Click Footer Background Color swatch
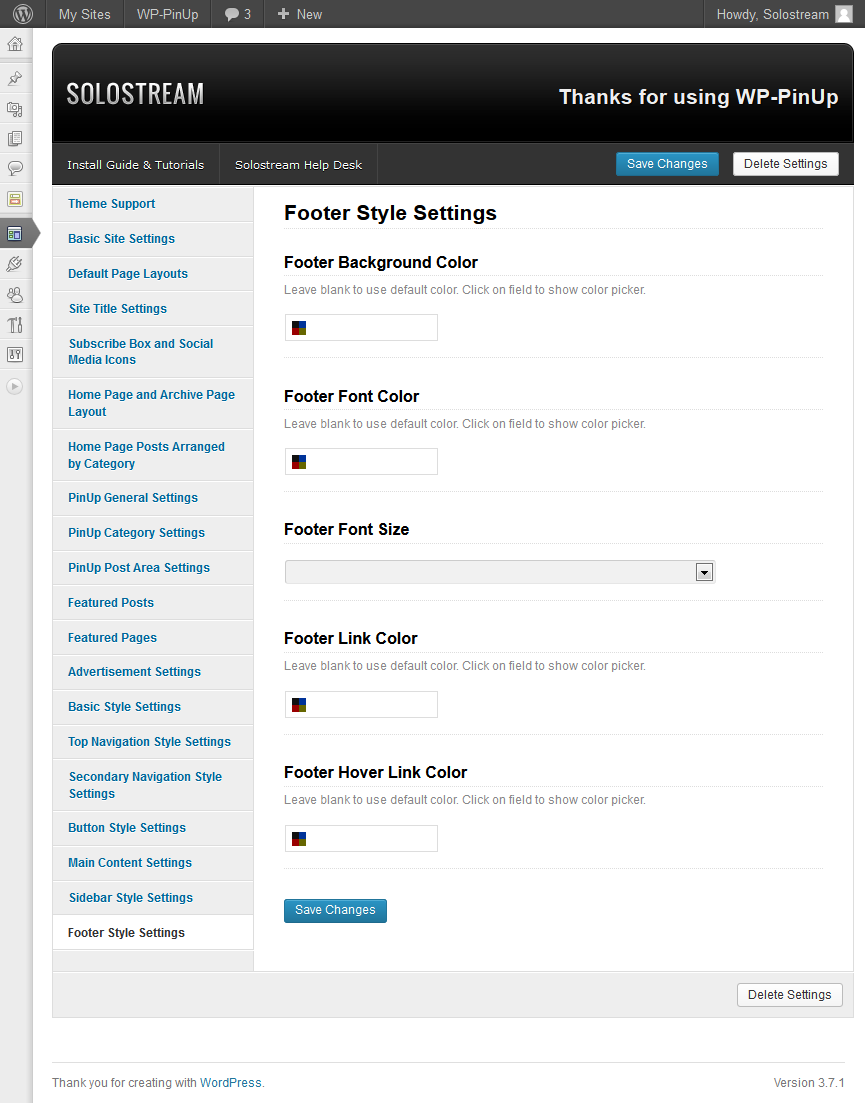This screenshot has width=865, height=1103. point(299,328)
